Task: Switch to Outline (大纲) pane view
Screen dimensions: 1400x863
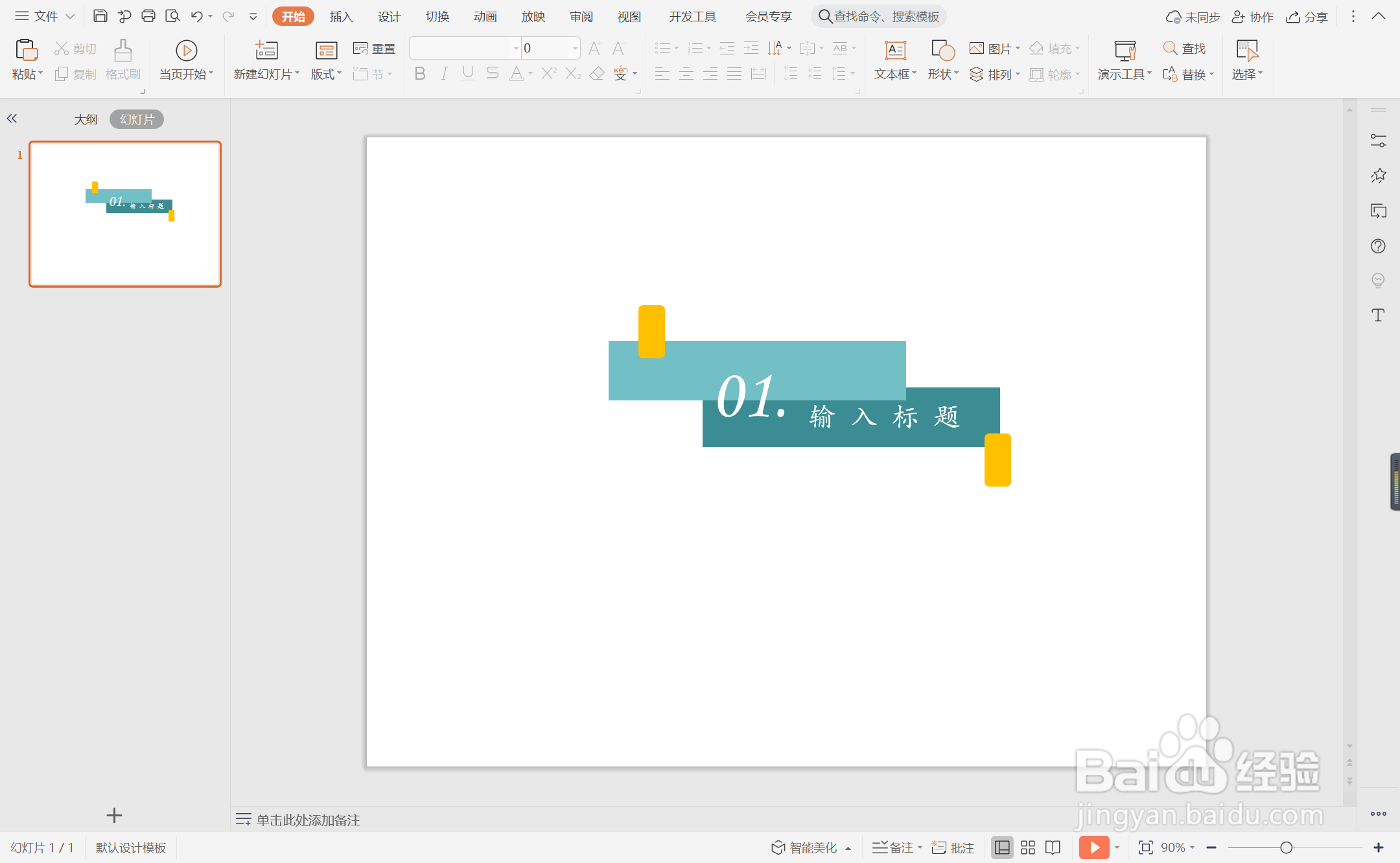Action: click(x=86, y=119)
